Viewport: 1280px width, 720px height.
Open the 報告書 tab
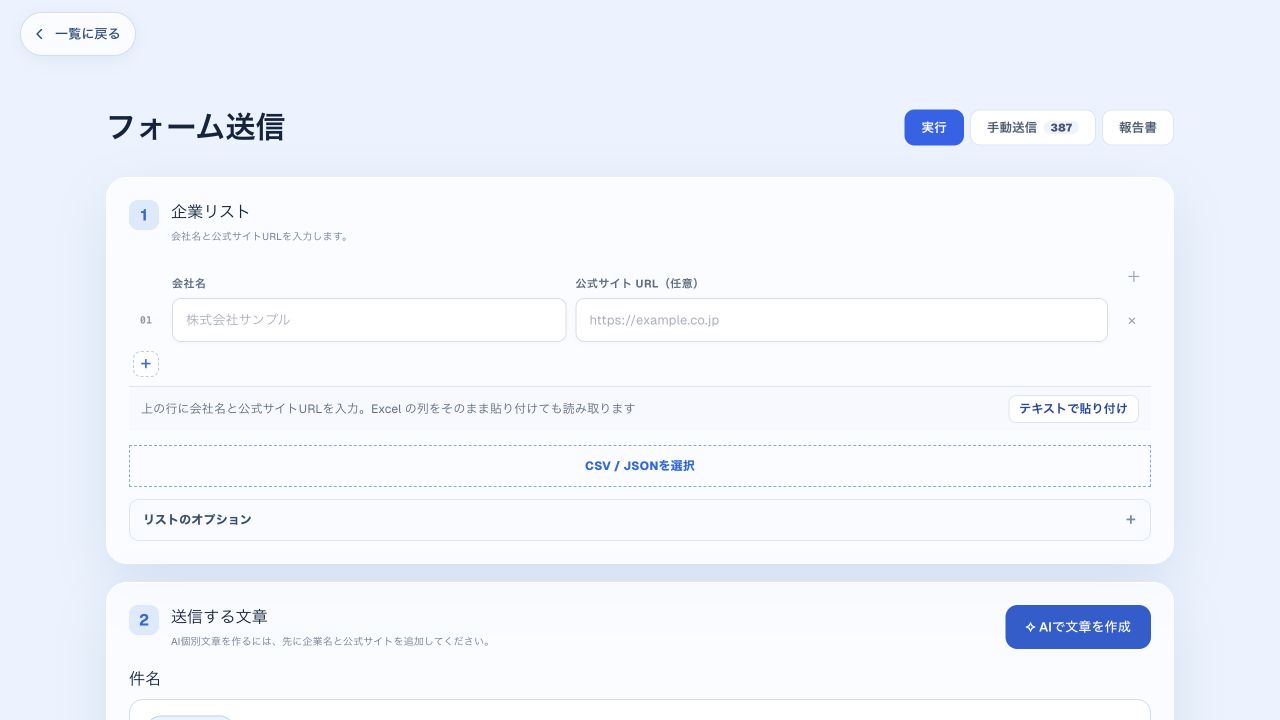pyautogui.click(x=1138, y=128)
